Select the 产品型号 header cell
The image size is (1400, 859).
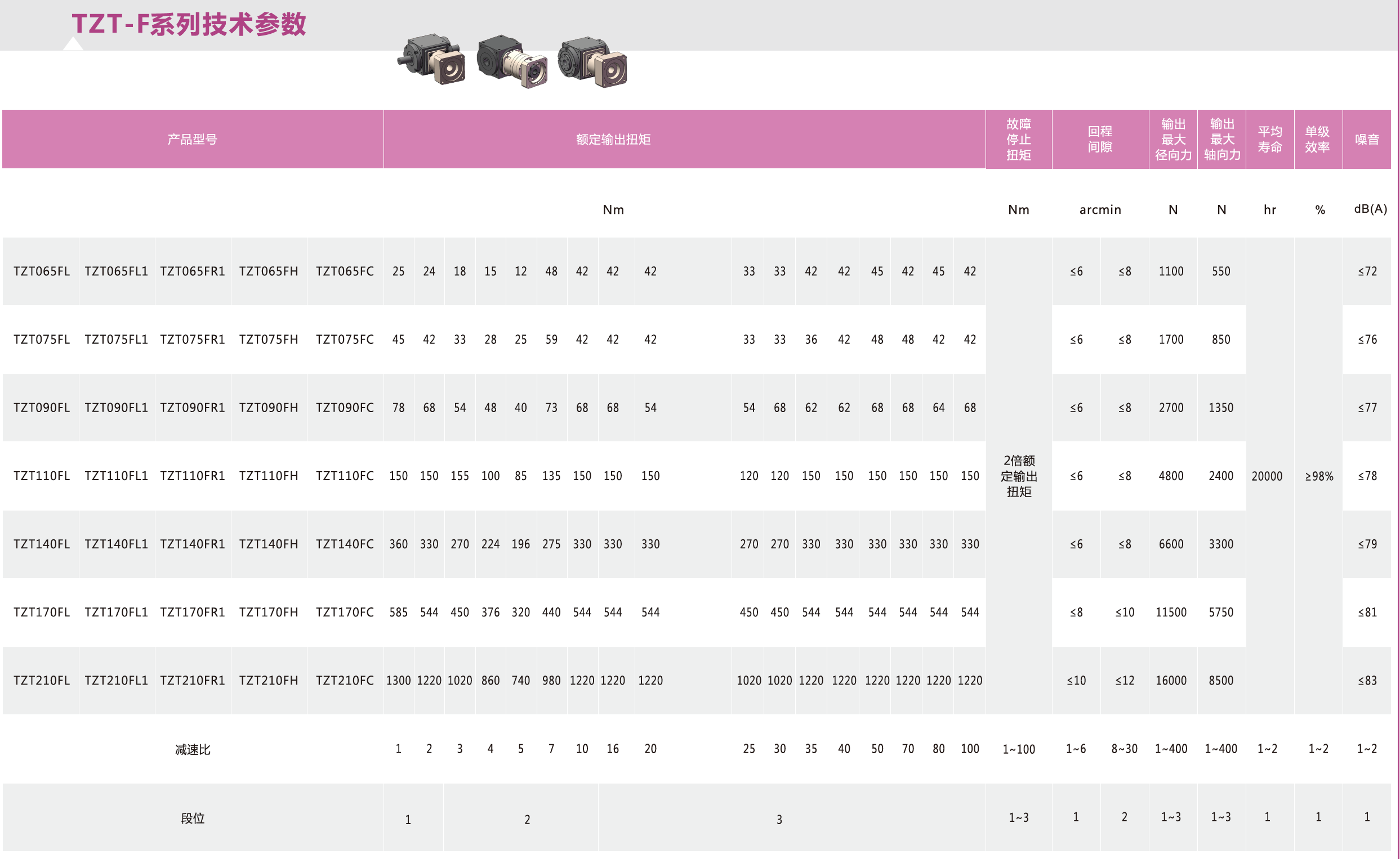coord(193,139)
